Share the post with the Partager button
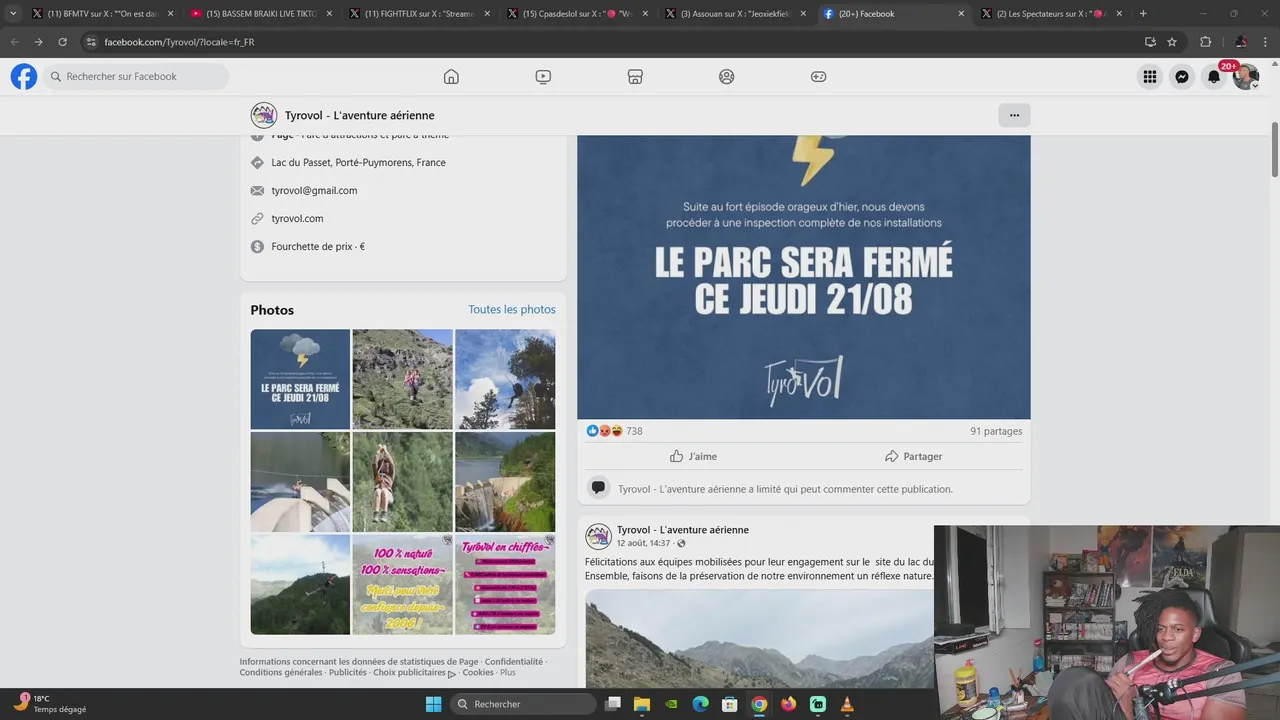This screenshot has height=720, width=1280. coord(913,456)
